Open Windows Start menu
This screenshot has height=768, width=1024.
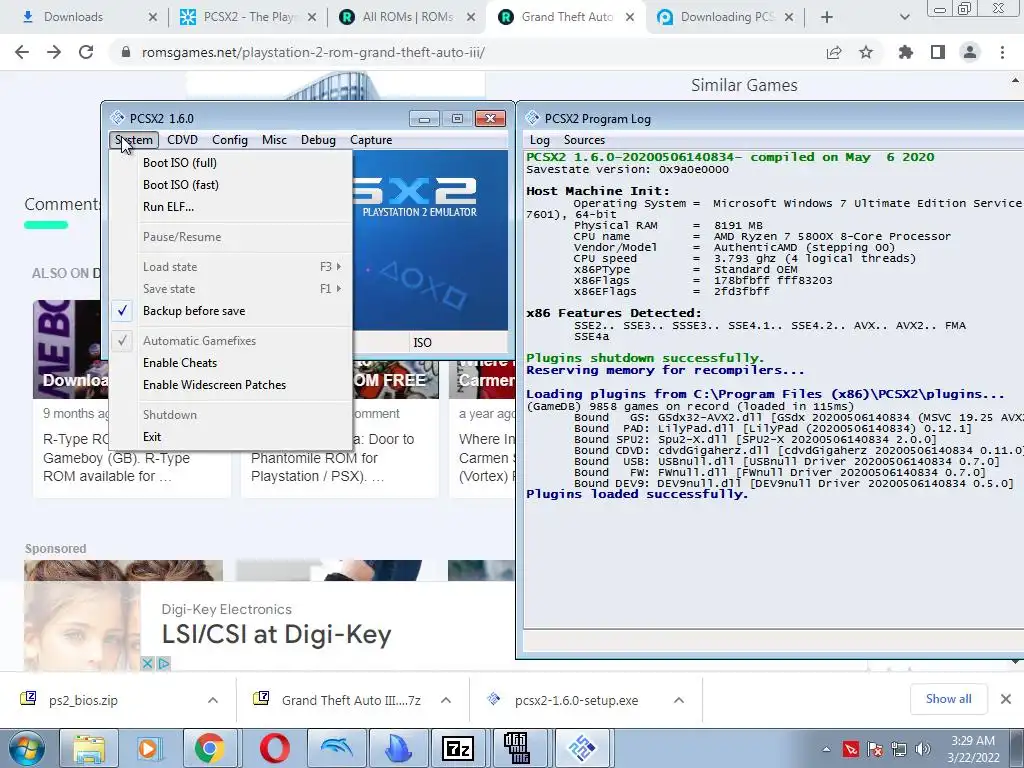pos(26,748)
